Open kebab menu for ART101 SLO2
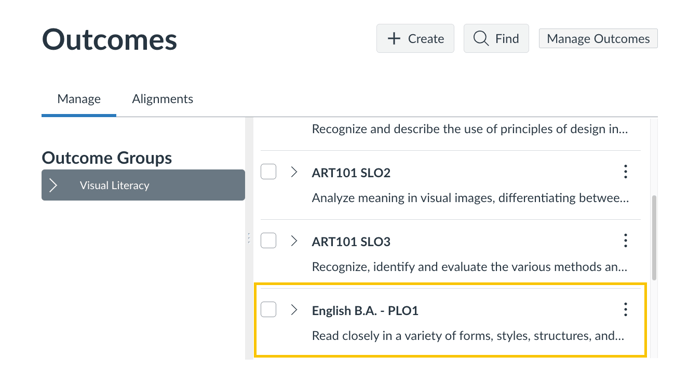Image resolution: width=688 pixels, height=370 pixels. point(625,172)
